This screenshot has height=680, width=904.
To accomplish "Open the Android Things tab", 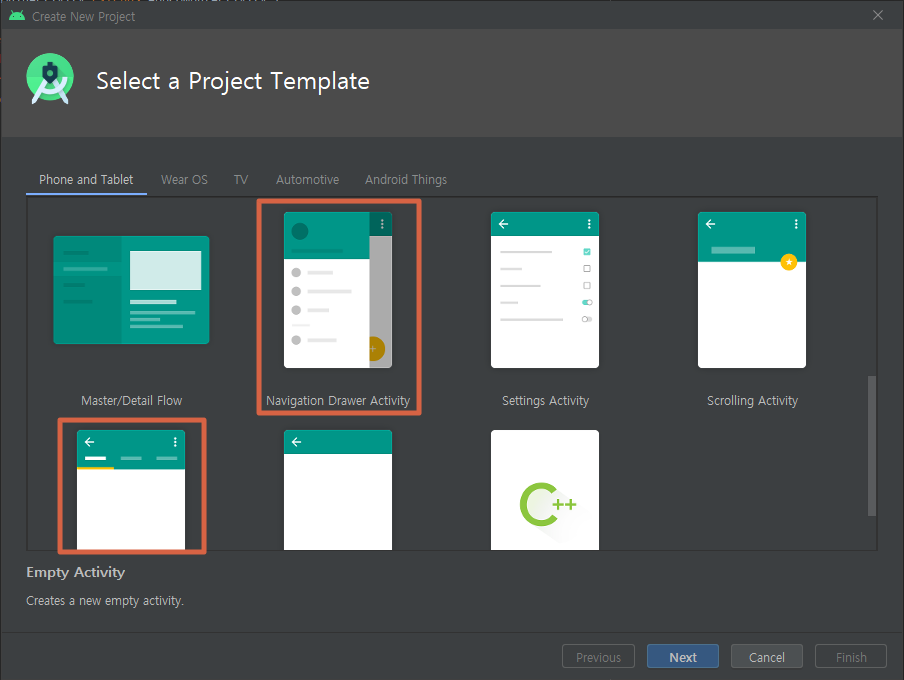I will [x=406, y=179].
